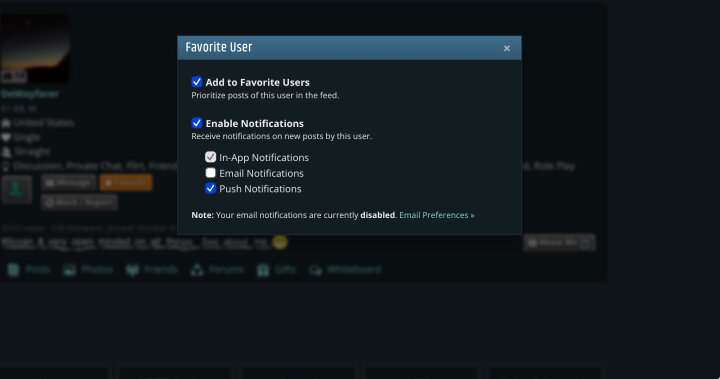Open the Email Preferences link
720x379 pixels.
(437, 215)
